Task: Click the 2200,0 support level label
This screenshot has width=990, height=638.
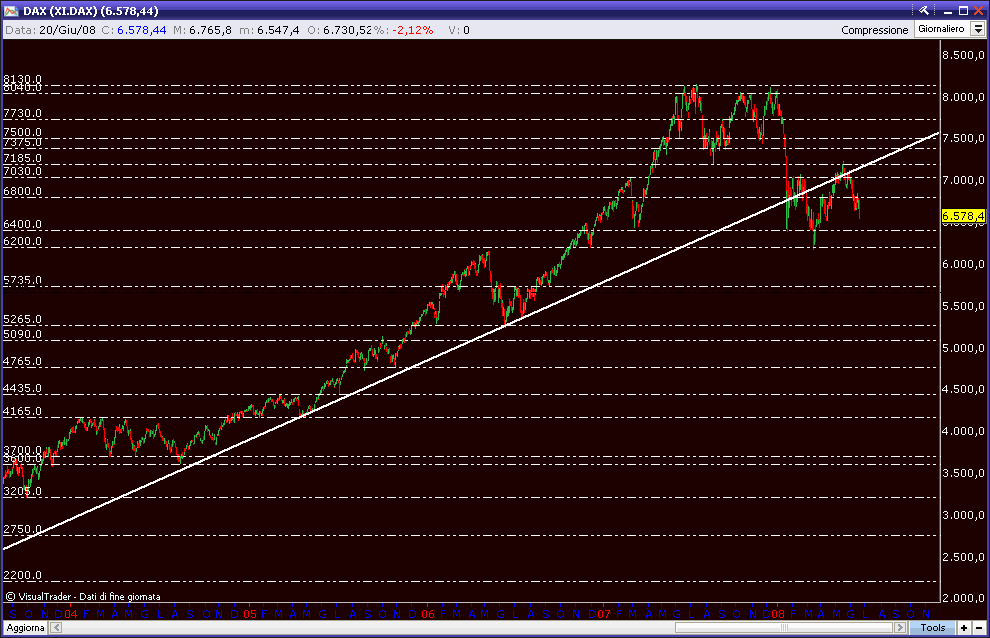Action: coord(22,576)
